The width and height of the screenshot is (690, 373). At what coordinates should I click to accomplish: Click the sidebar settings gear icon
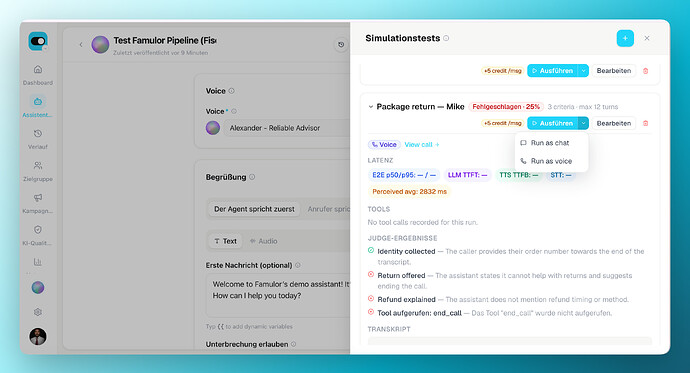coord(38,312)
